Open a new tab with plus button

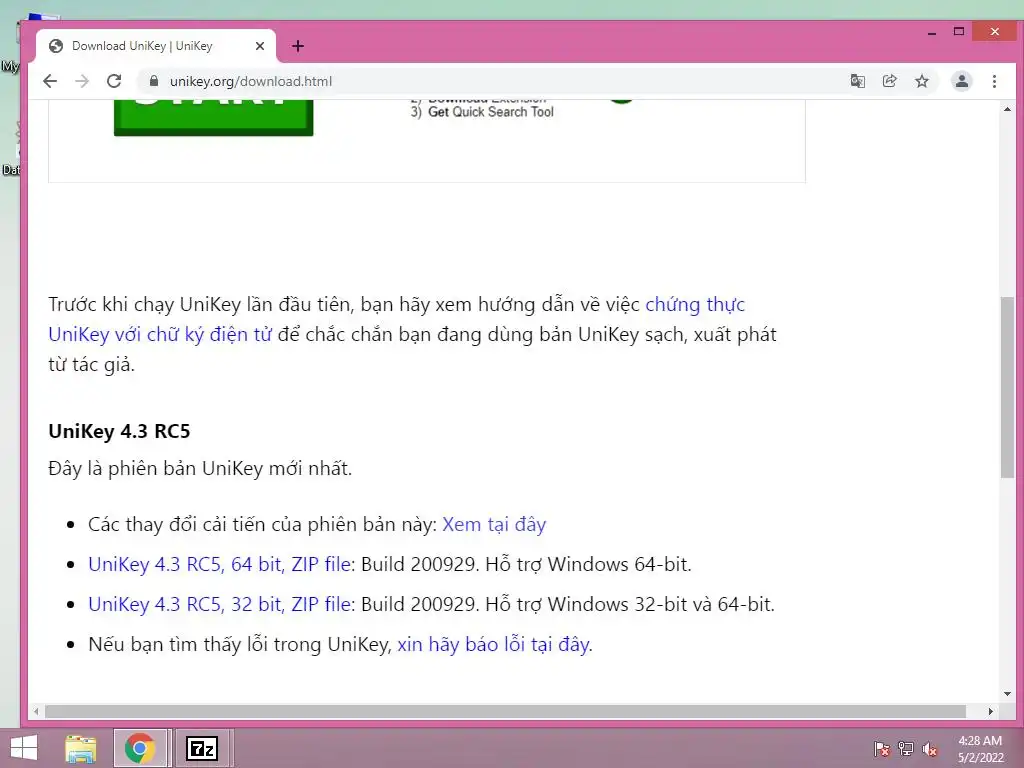298,46
